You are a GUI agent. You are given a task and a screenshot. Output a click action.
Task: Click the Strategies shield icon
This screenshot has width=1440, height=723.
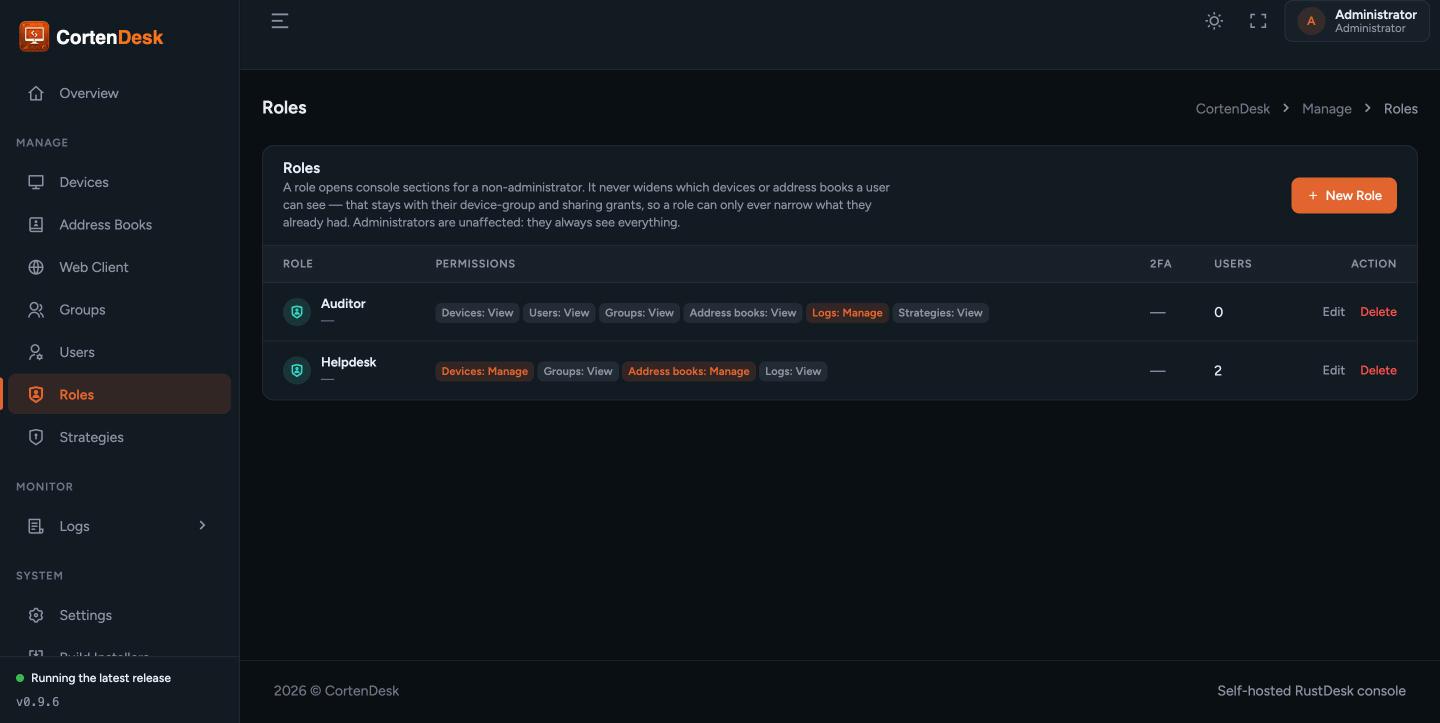(36, 437)
